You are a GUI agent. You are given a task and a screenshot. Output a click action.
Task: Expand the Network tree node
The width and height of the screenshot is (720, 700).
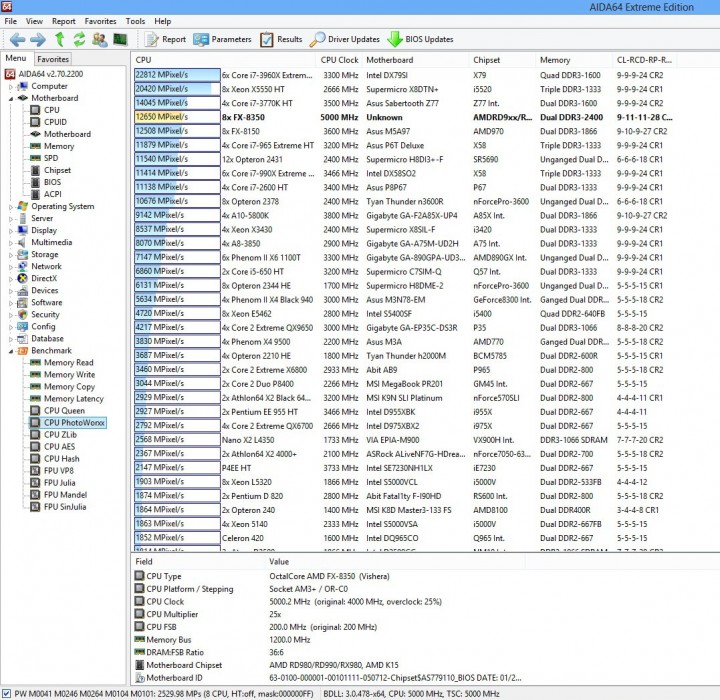pos(11,266)
